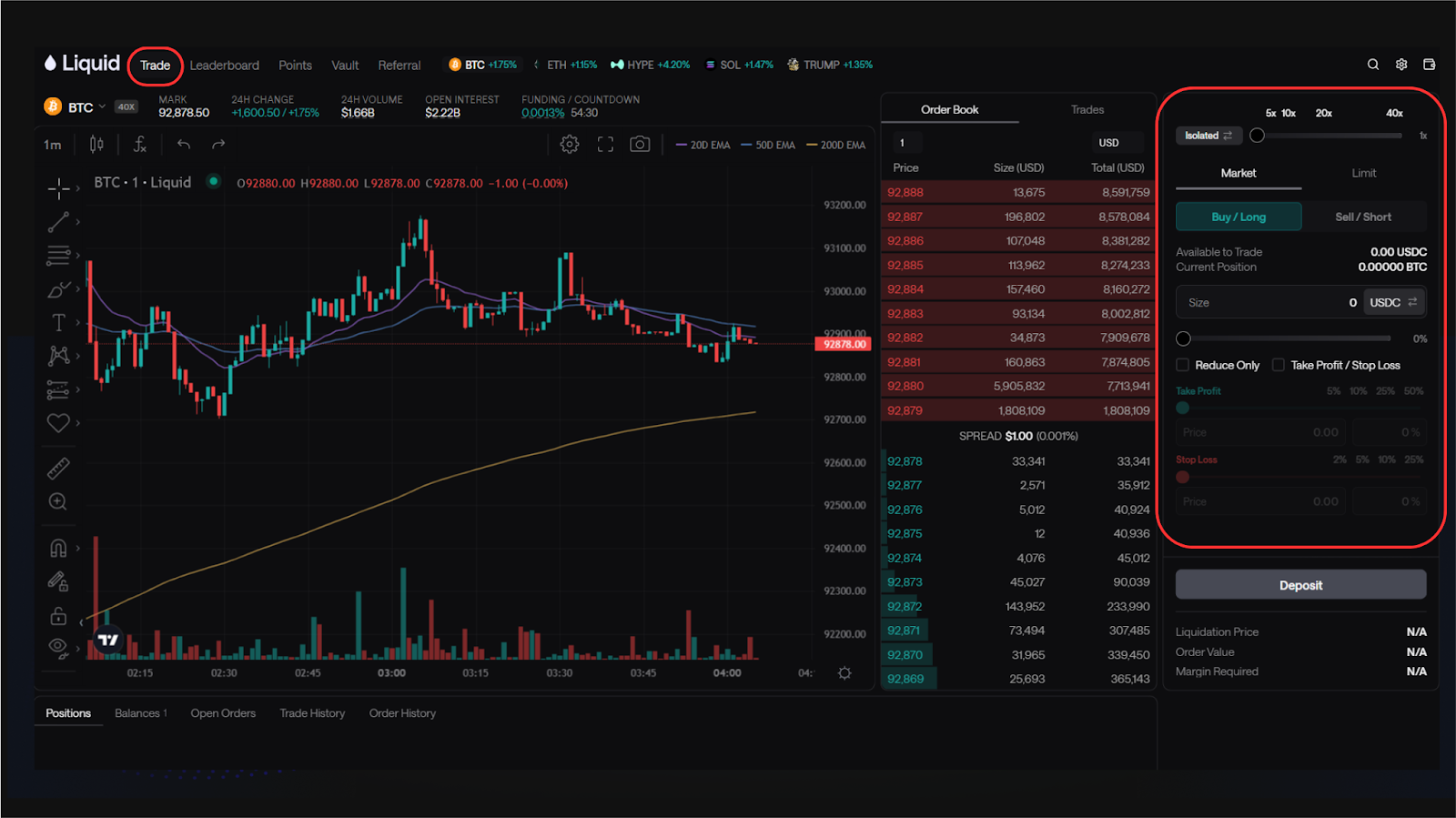Open the Order History tab
This screenshot has width=1456, height=818.
tap(402, 713)
